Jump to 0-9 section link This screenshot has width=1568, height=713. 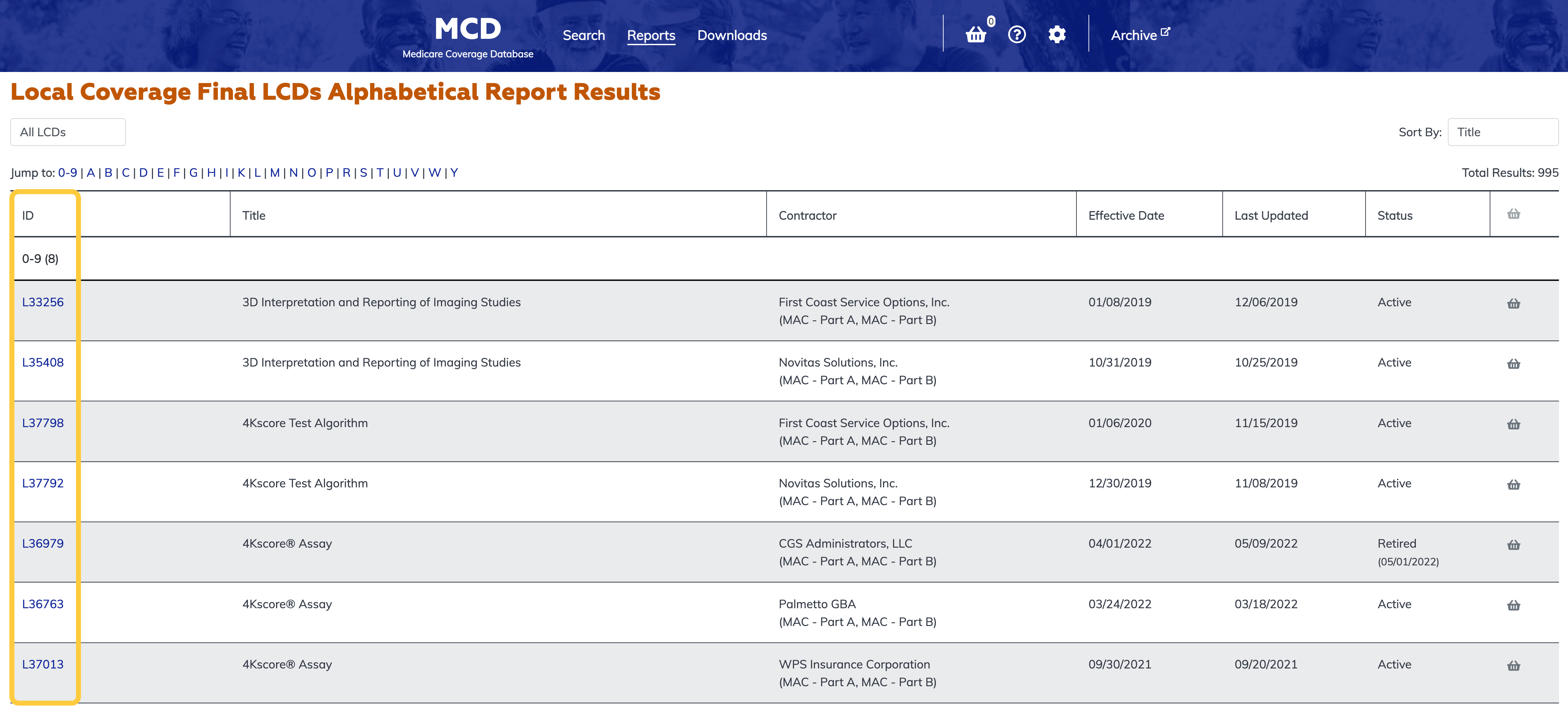coord(68,172)
